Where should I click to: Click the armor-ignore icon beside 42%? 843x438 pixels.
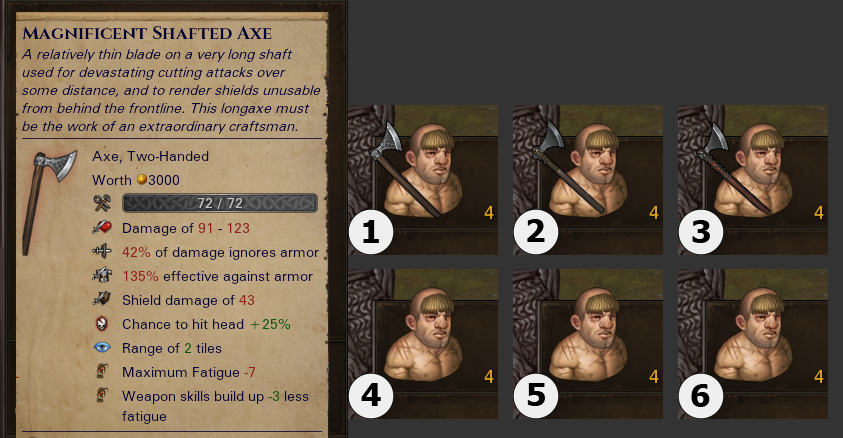click(102, 252)
